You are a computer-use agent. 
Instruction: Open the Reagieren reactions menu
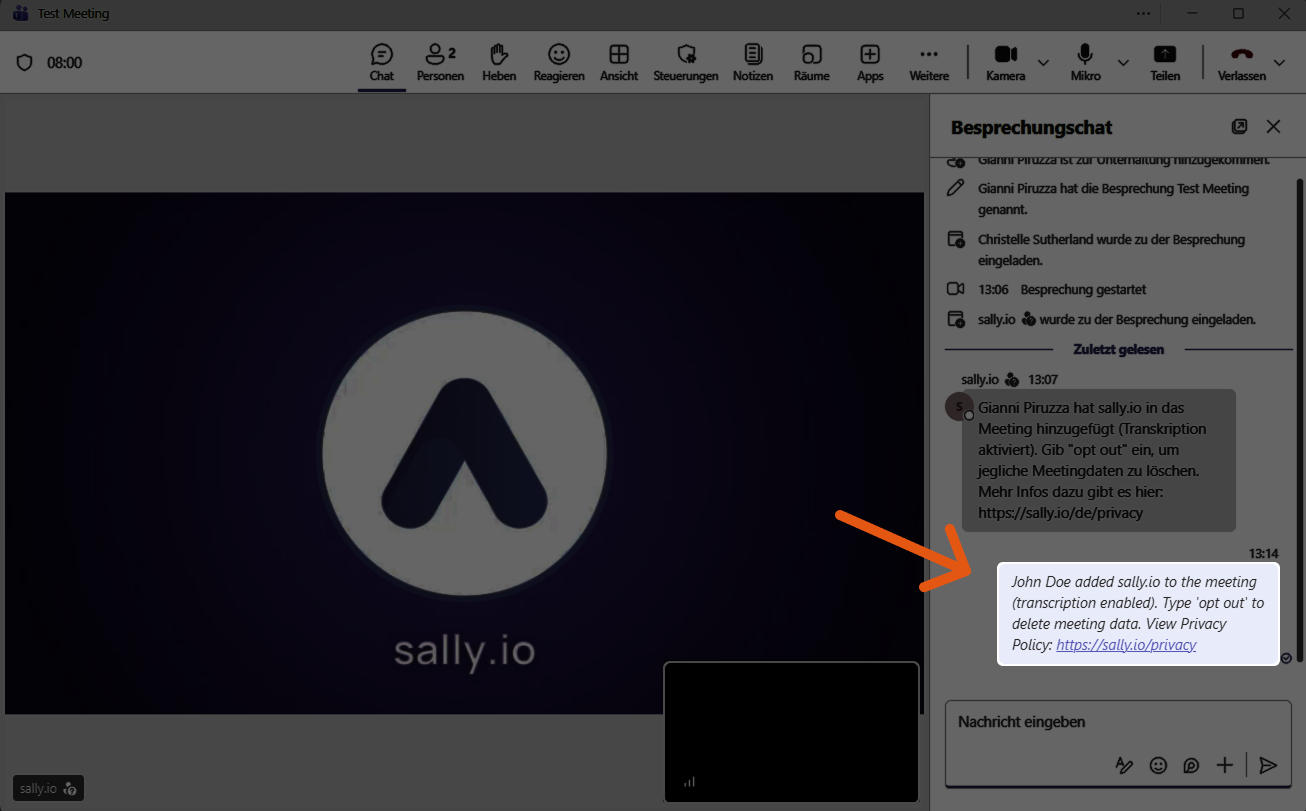pos(559,62)
